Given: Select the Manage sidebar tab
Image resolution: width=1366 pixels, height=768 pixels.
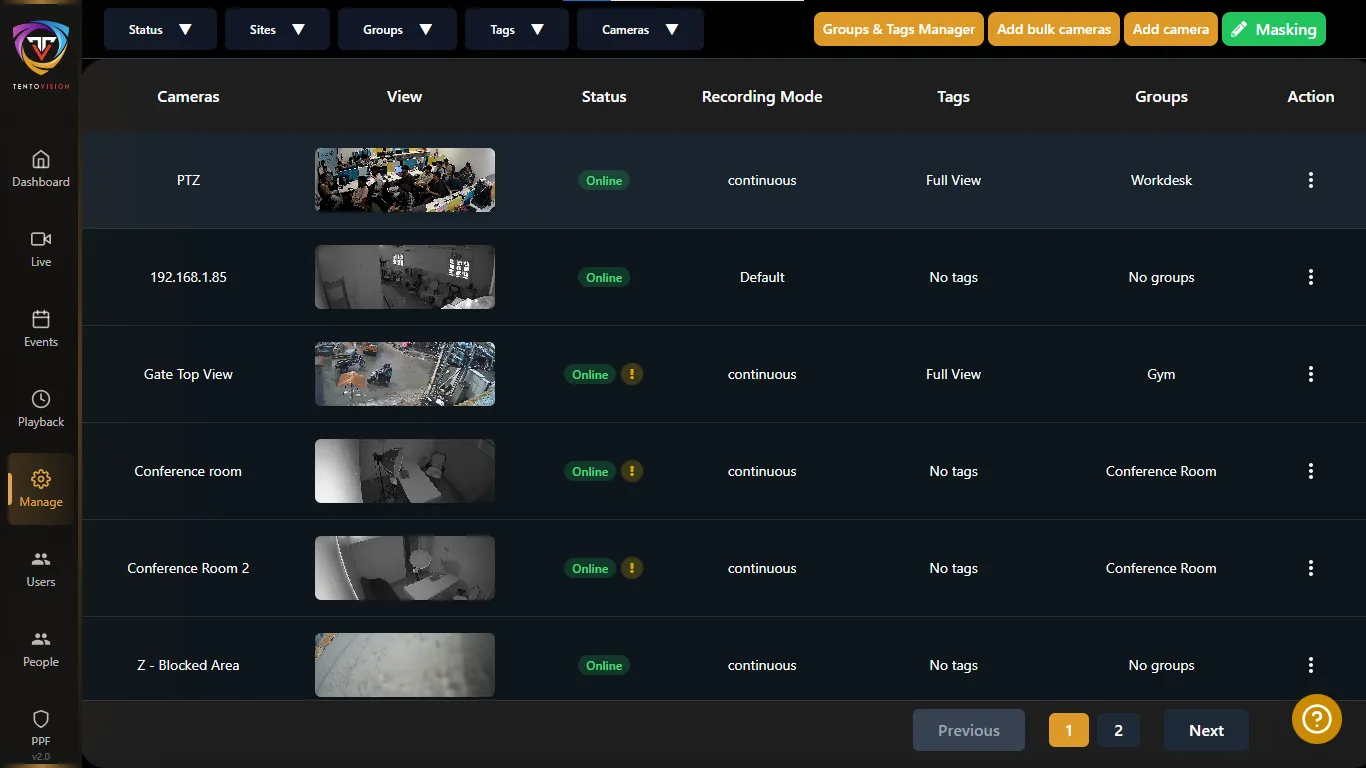Looking at the screenshot, I should tap(41, 488).
